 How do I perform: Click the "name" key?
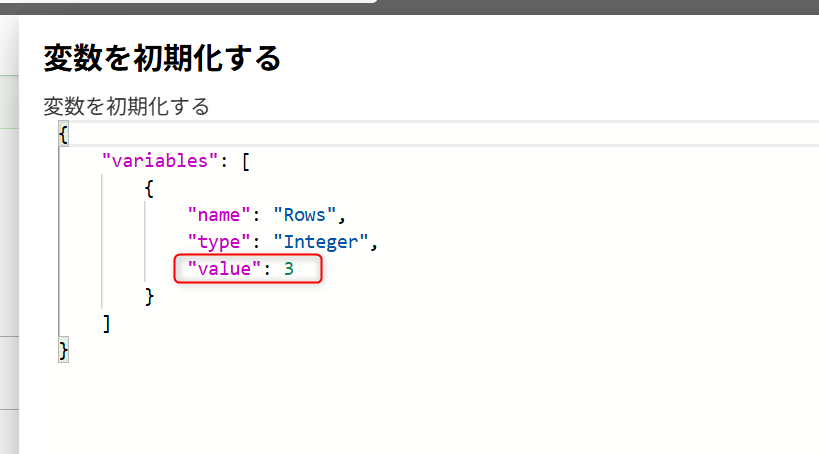[x=219, y=215]
